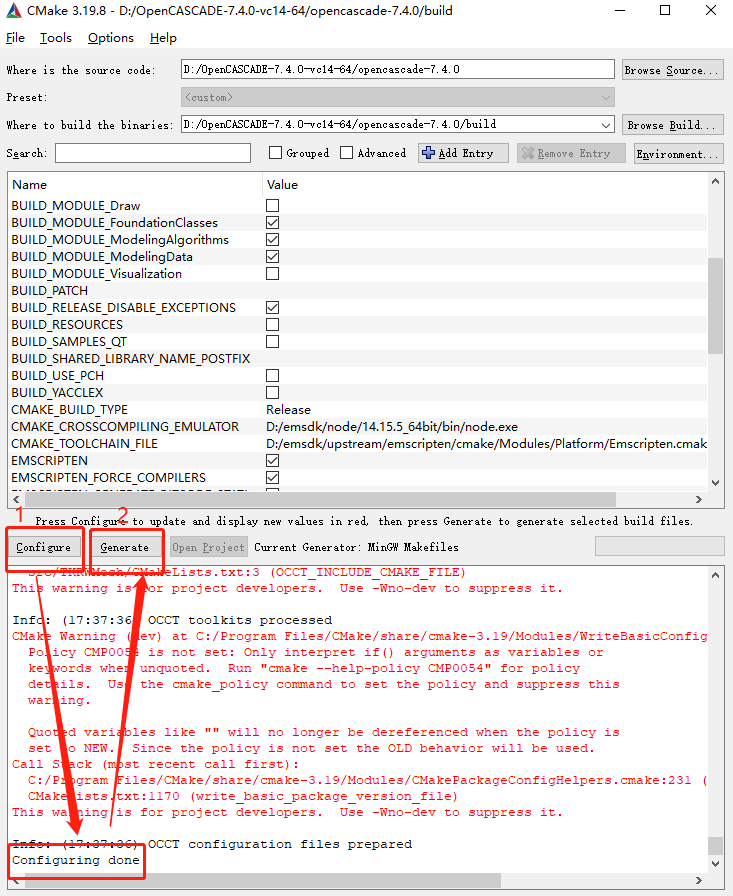Viewport: 733px width, 896px height.
Task: Open the Options menu
Action: tap(111, 38)
